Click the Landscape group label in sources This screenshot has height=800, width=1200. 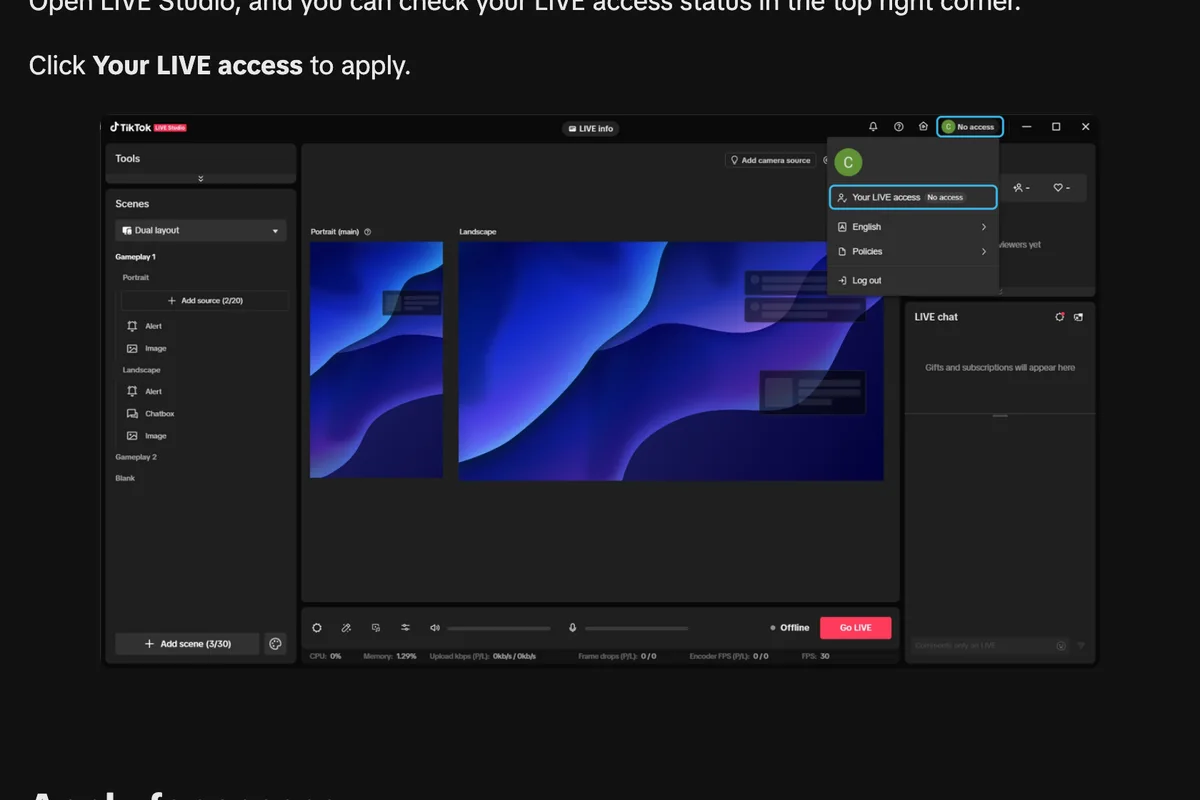[141, 370]
